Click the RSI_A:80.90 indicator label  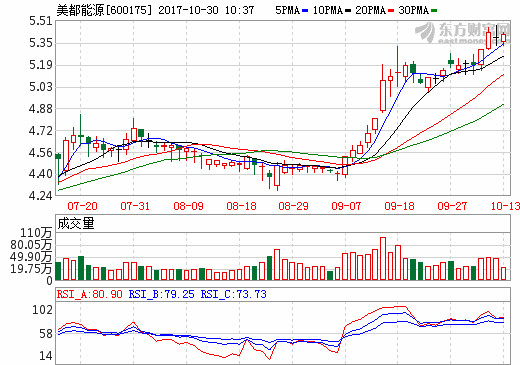coord(90,294)
